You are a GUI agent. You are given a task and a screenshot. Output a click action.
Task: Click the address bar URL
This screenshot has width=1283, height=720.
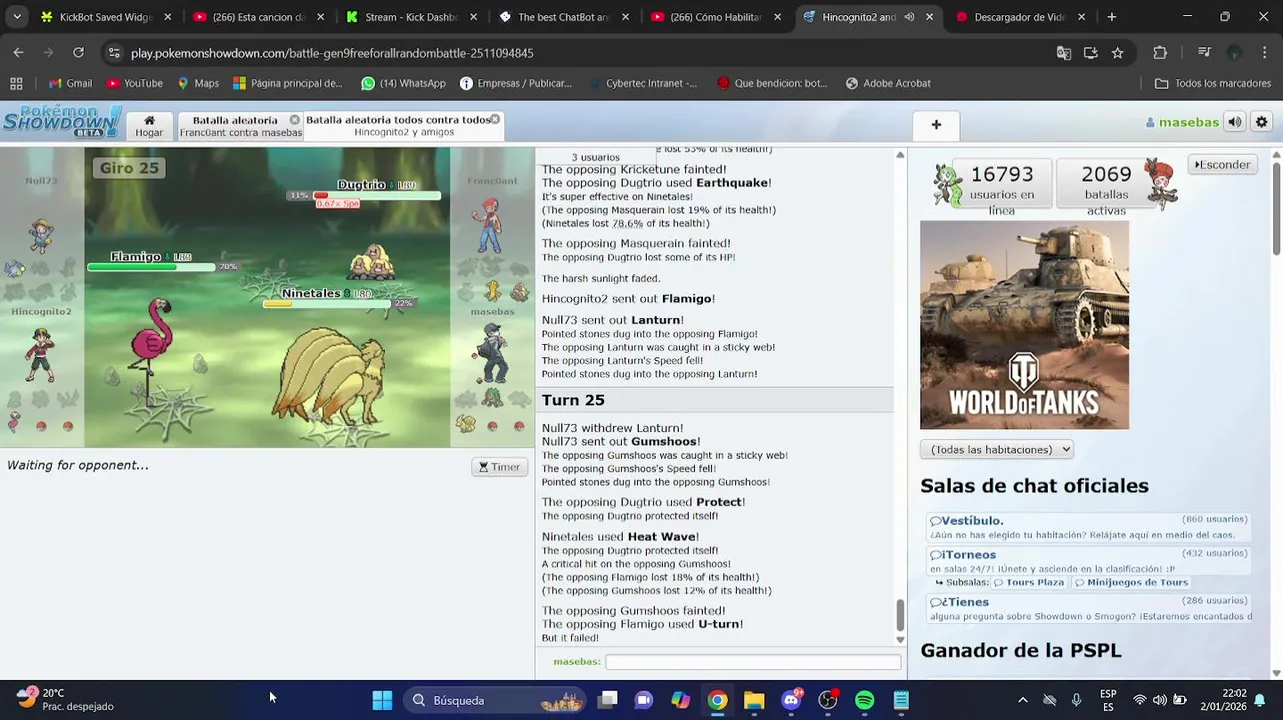coord(332,53)
